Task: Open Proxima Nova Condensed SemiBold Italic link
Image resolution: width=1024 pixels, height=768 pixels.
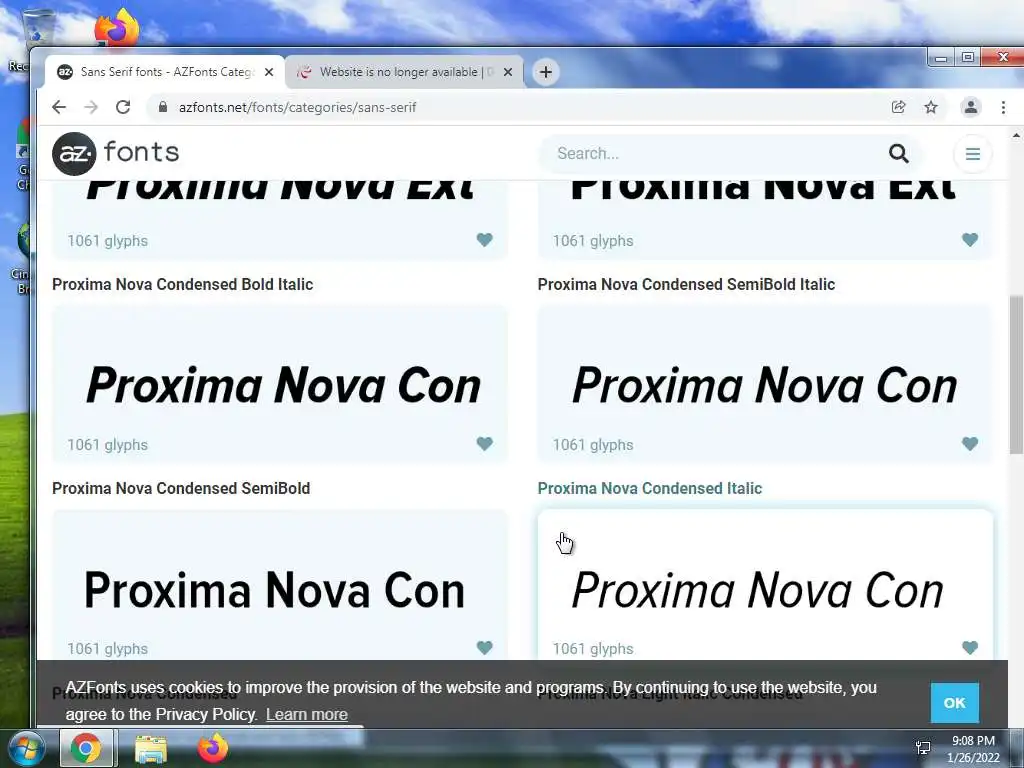Action: coord(686,285)
